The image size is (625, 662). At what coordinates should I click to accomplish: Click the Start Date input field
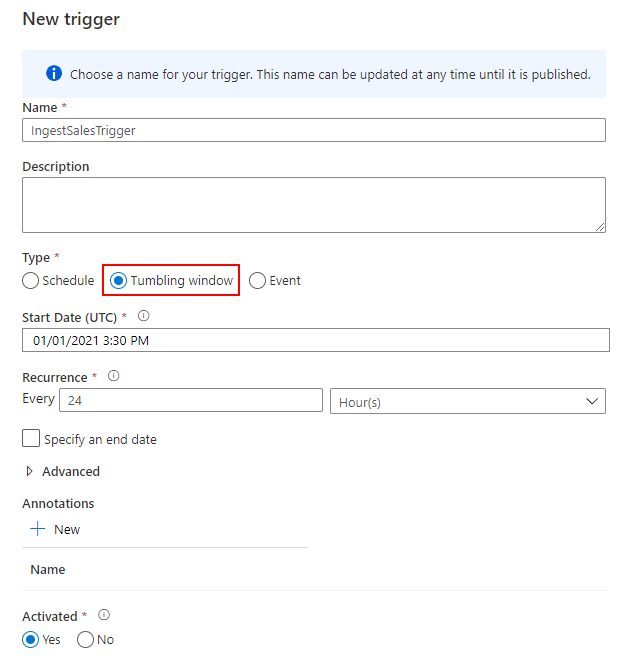point(316,340)
